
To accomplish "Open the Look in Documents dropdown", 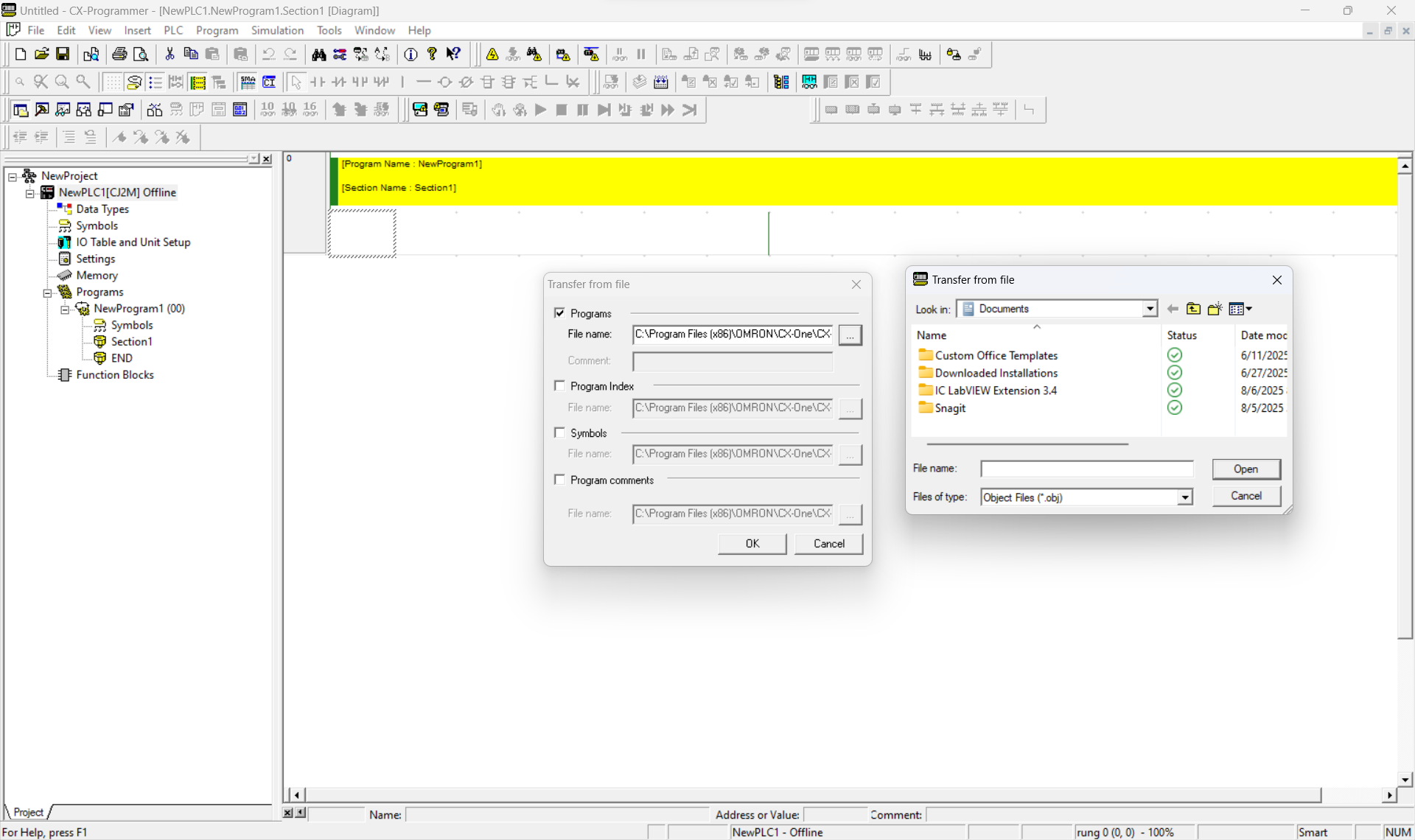I will (1149, 309).
